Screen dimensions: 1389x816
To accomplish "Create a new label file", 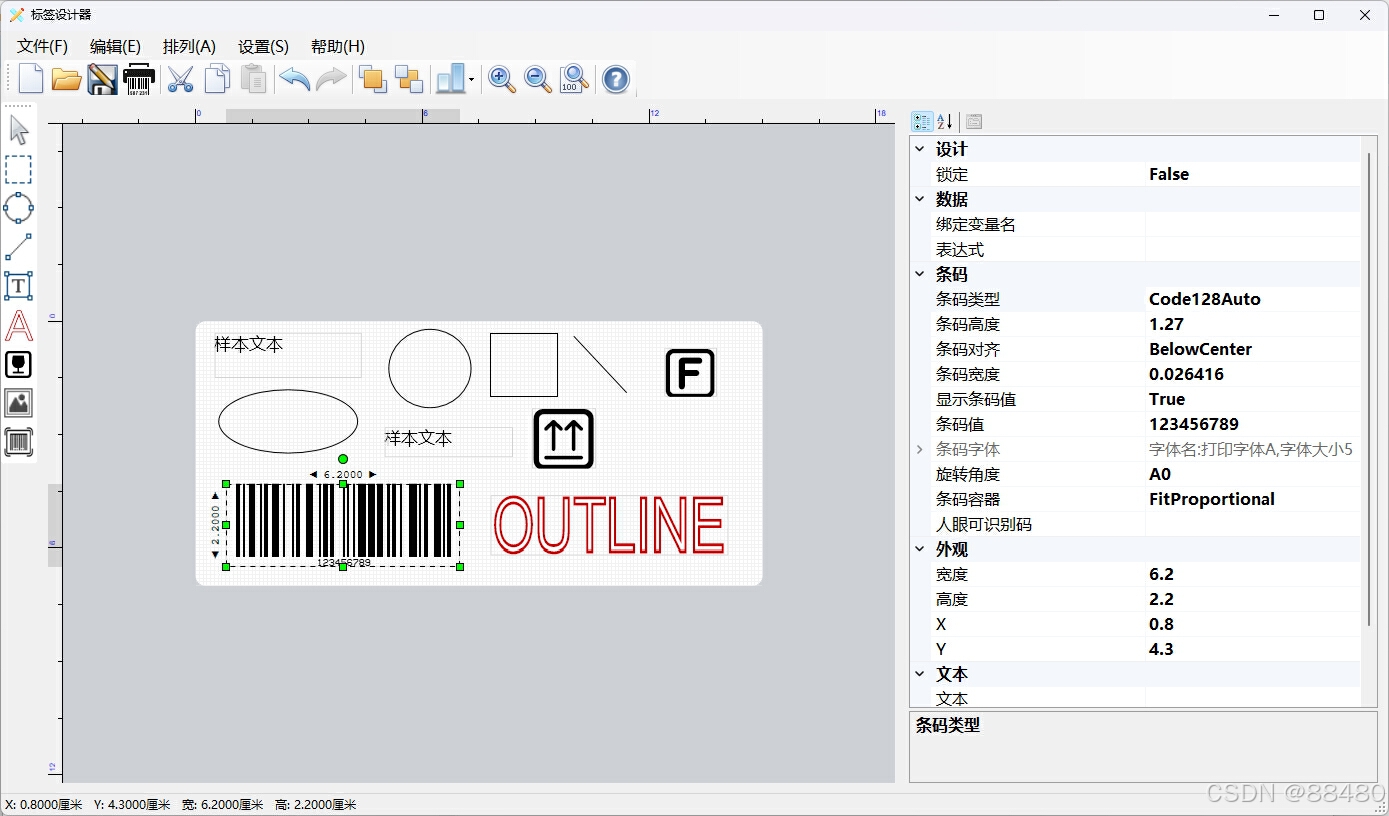I will pyautogui.click(x=31, y=78).
